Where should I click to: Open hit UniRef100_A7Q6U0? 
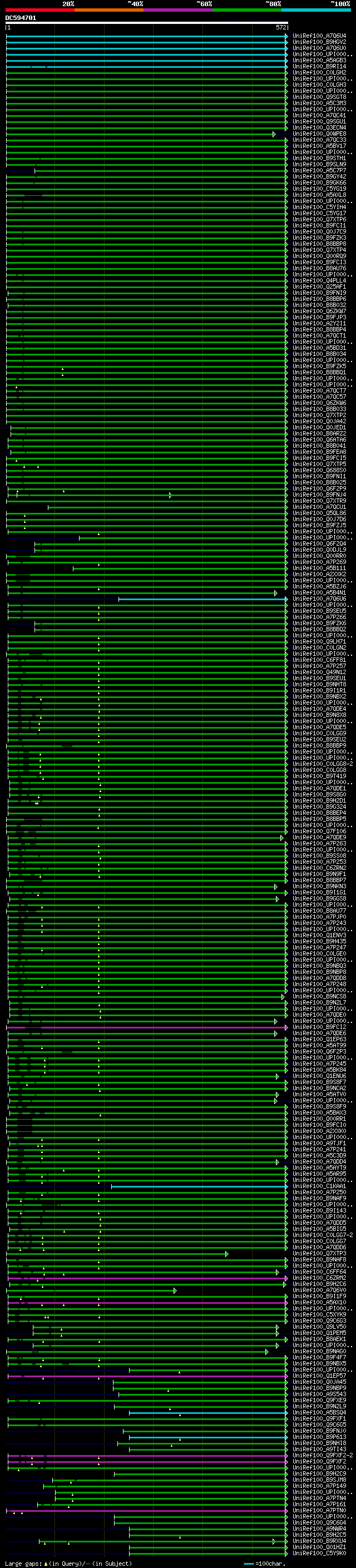coord(319,48)
